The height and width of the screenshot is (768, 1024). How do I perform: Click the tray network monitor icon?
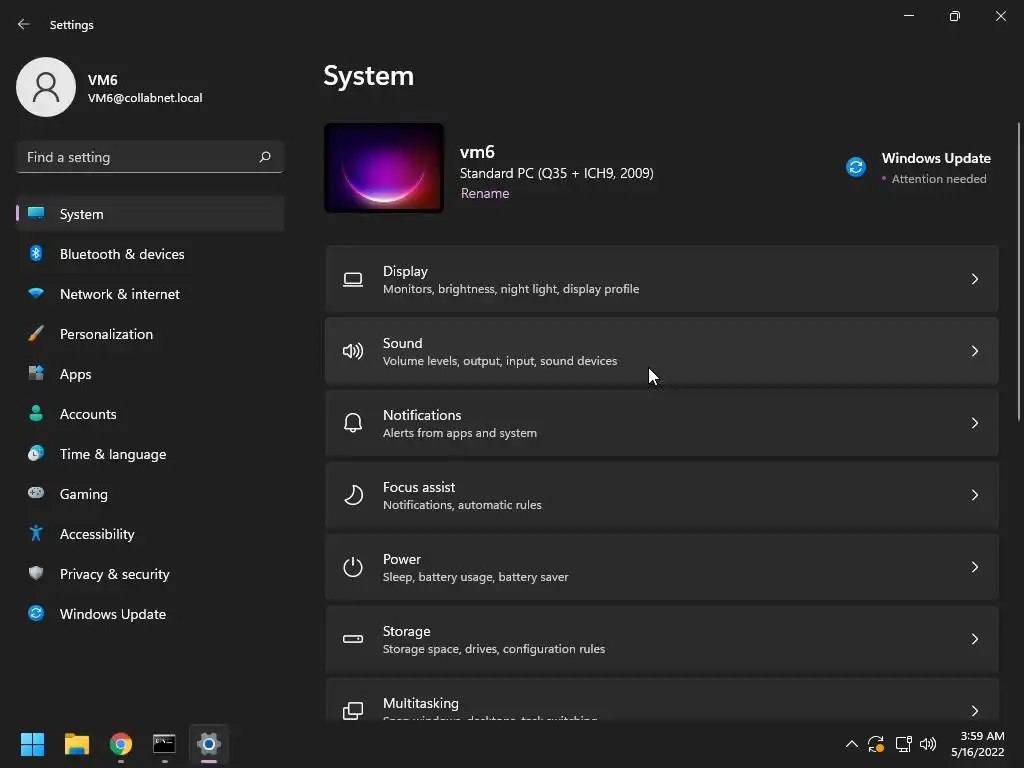[x=903, y=744]
